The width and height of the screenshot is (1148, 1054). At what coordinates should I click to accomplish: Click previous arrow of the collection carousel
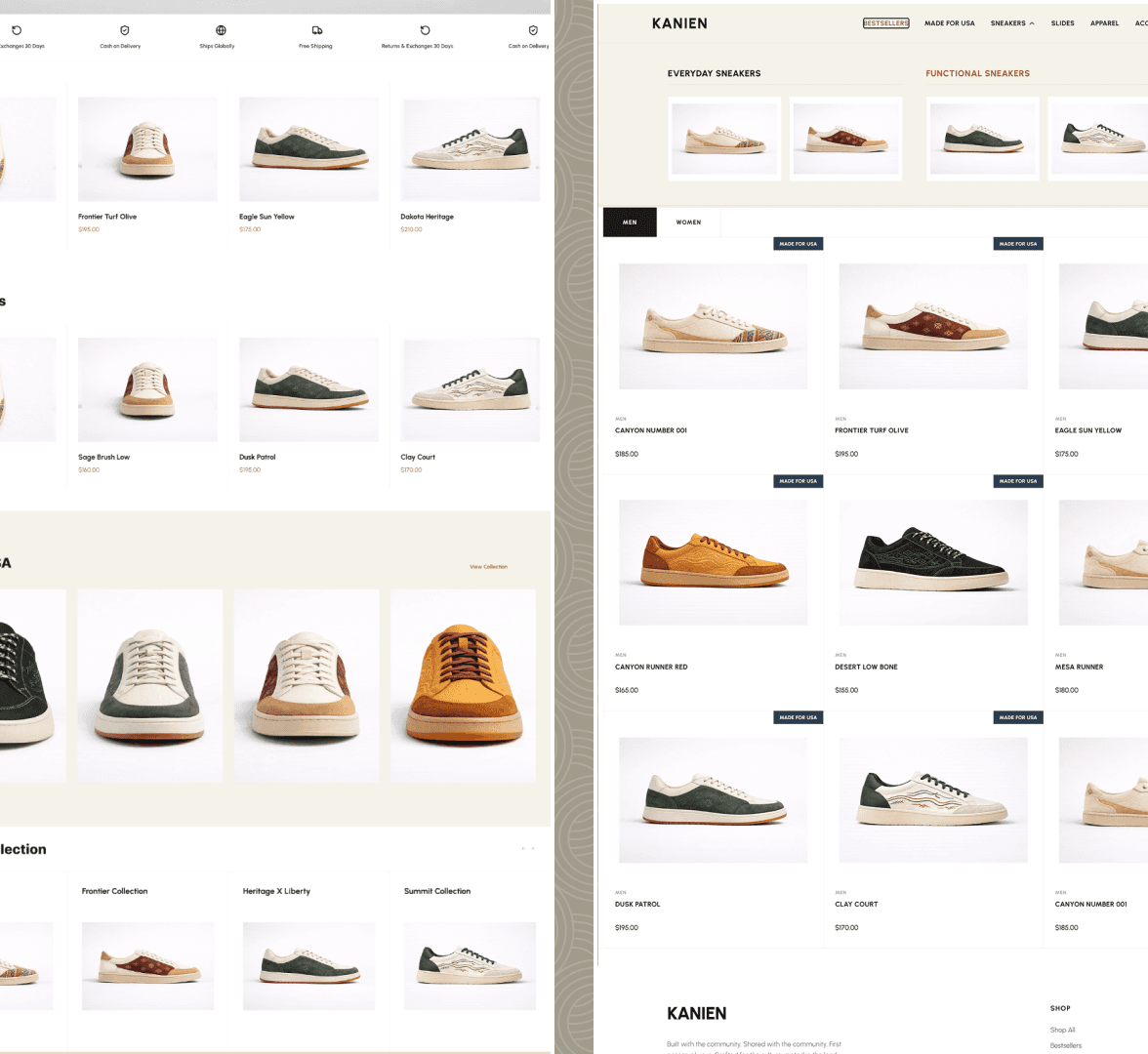pos(523,848)
